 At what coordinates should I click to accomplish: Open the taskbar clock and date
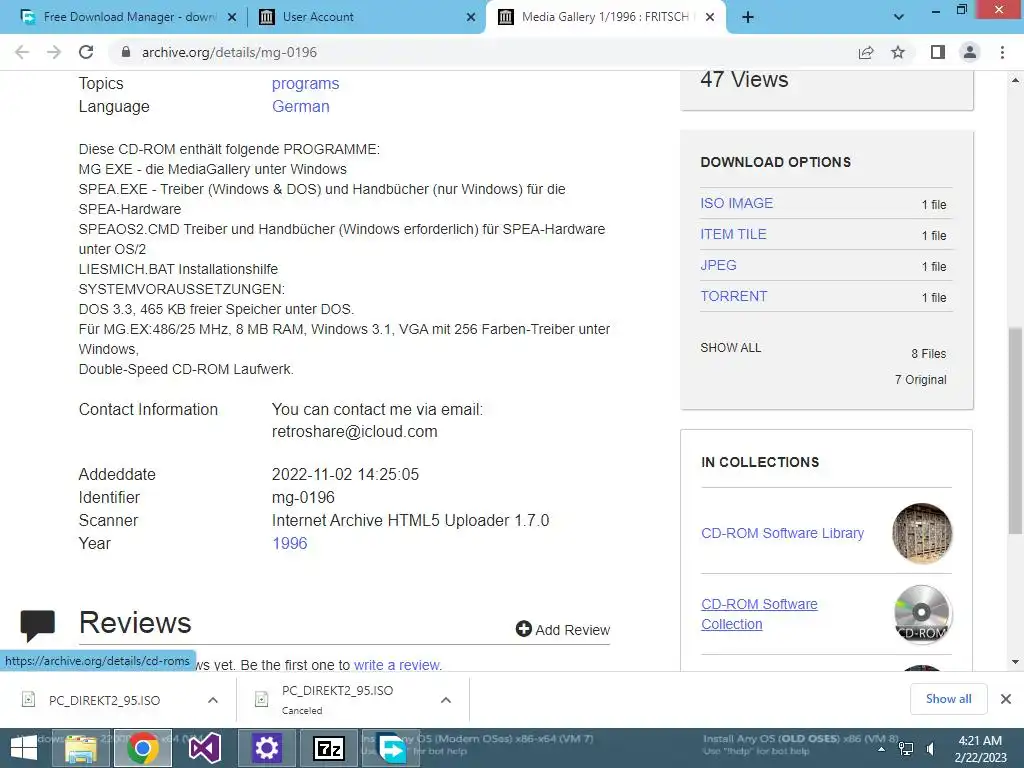980,749
